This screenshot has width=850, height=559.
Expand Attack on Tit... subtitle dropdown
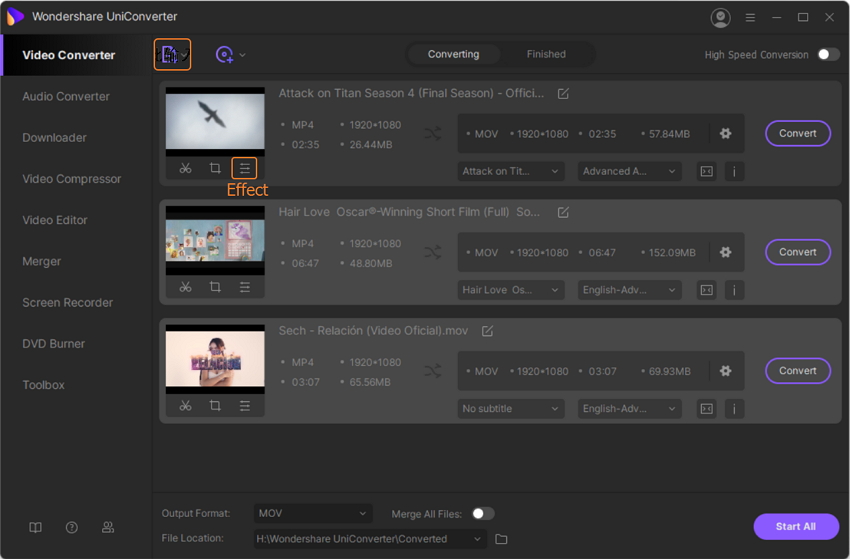[x=511, y=171]
